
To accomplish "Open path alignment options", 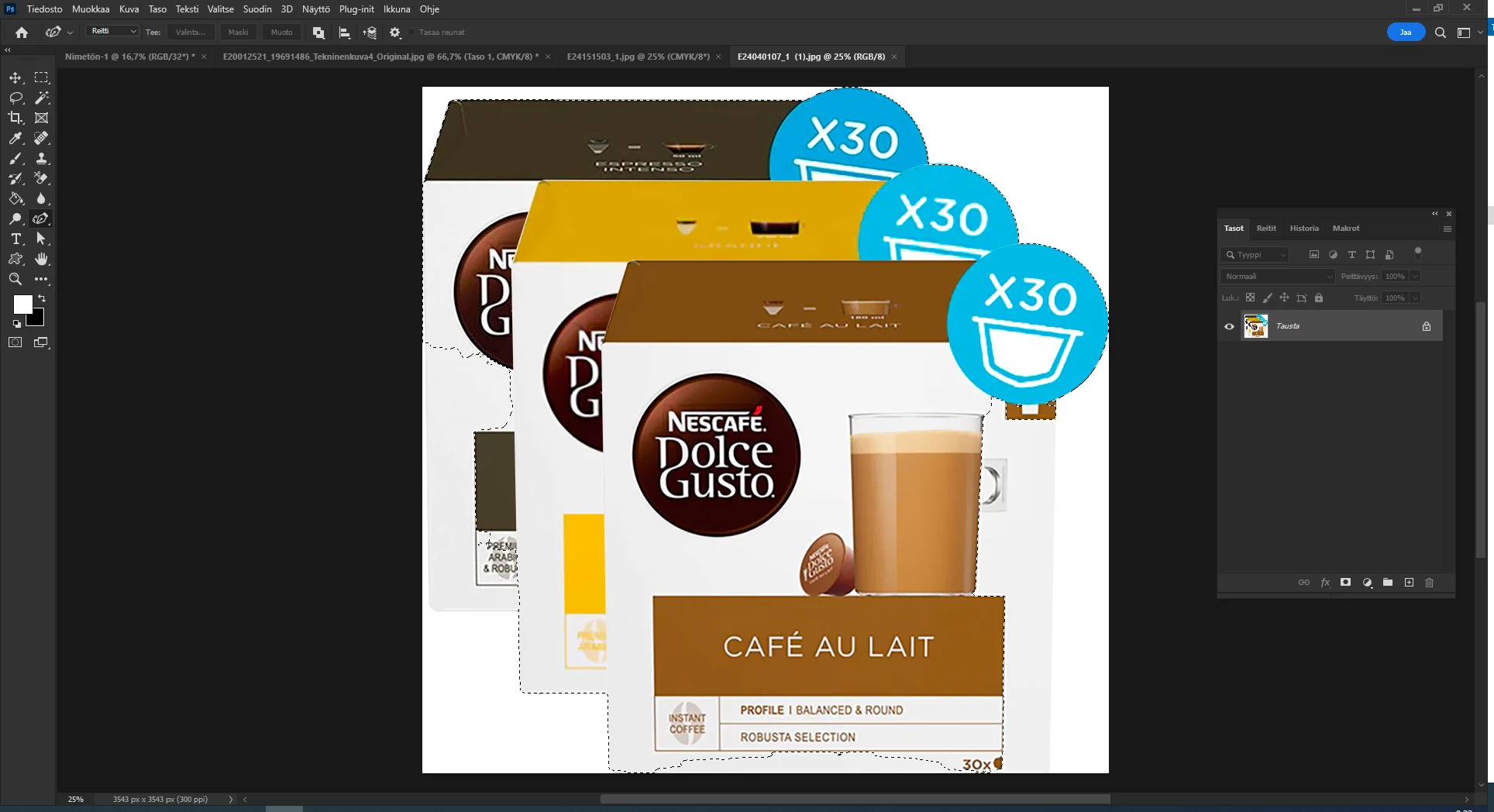I will point(345,33).
